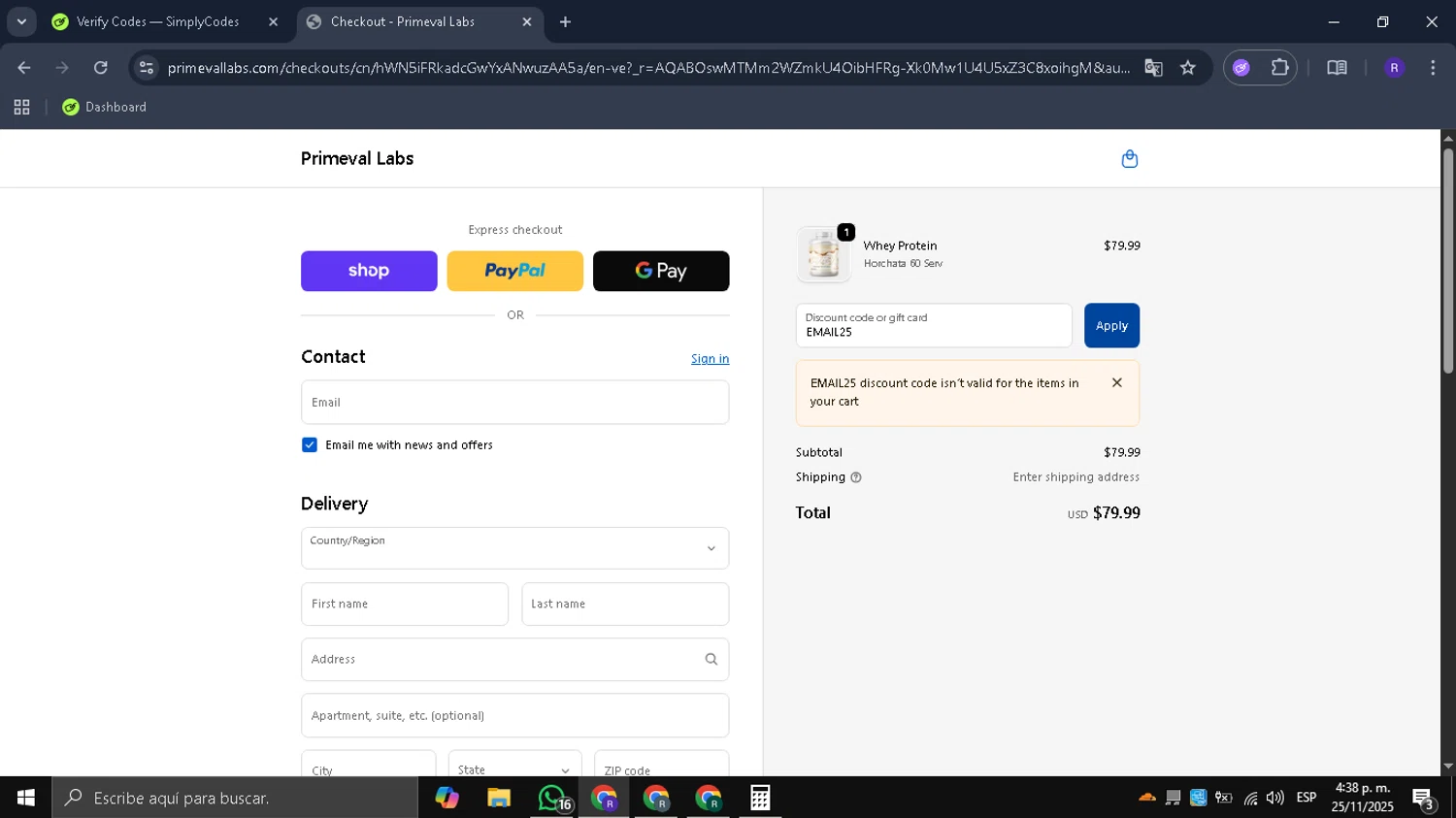The height and width of the screenshot is (818, 1456).
Task: Click the taskbar clock showing 4:38 p. m.
Action: point(1362,798)
